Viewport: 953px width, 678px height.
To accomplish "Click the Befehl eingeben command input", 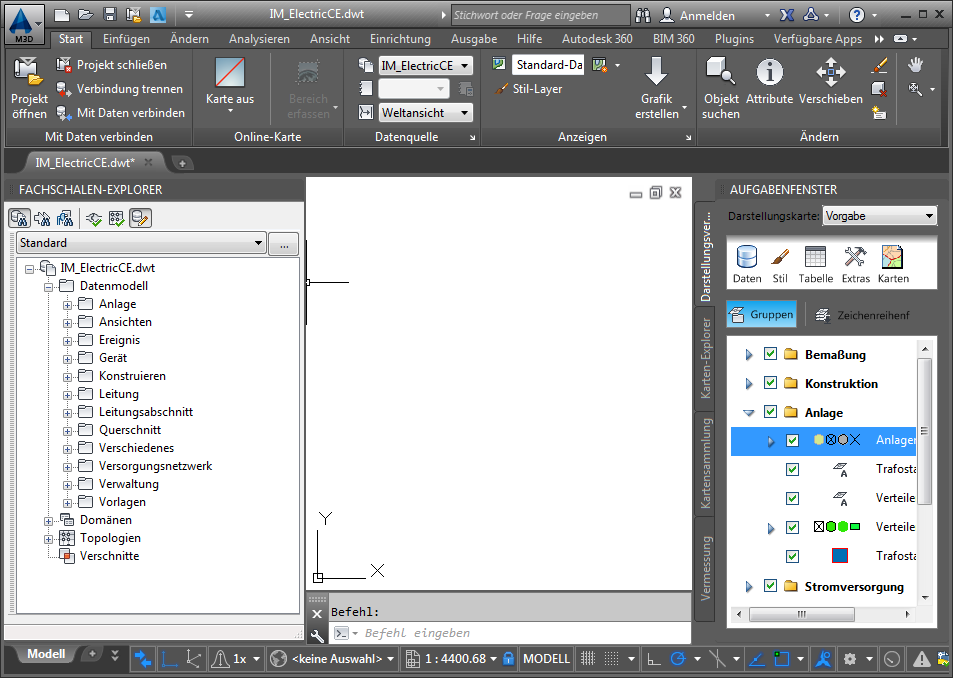I will pyautogui.click(x=511, y=633).
